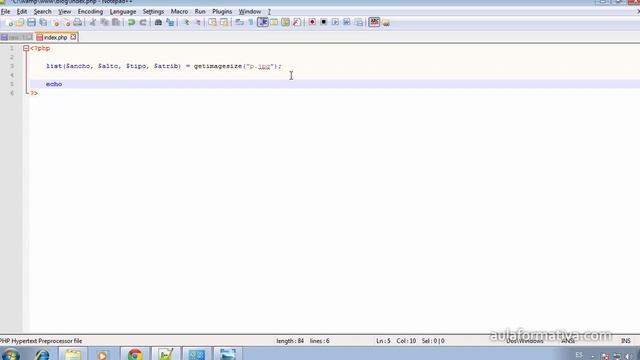Switch to the inactive tab left of index.php

click(16, 37)
